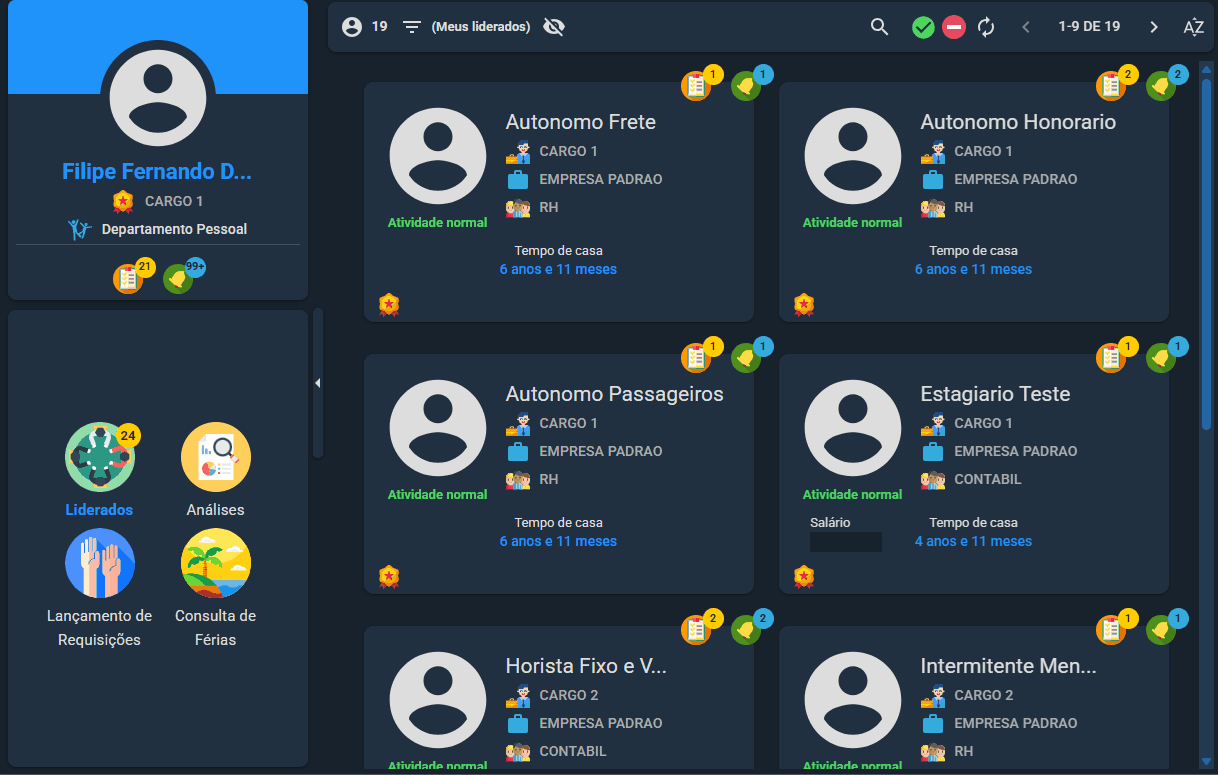This screenshot has height=775, width=1218.
Task: Open Lançamento de Requisições icon
Action: [x=100, y=563]
